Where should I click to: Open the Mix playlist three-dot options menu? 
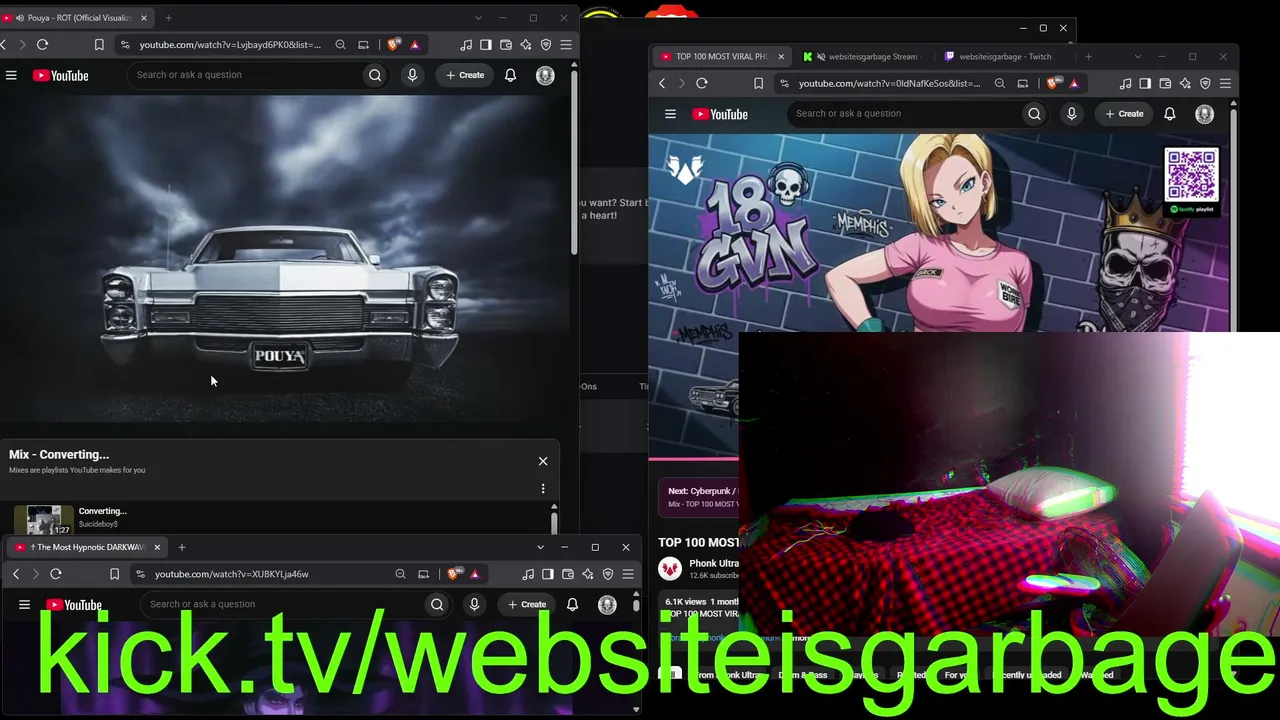[543, 489]
